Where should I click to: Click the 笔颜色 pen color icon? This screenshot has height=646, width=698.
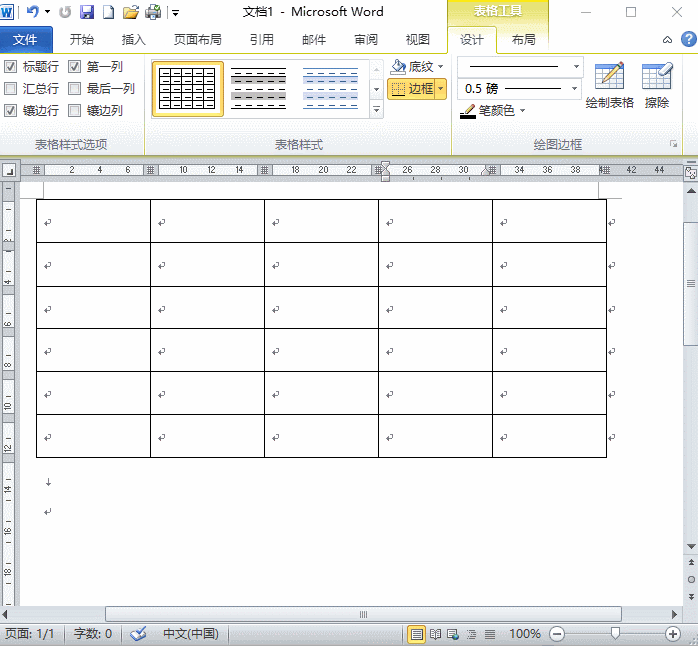467,110
